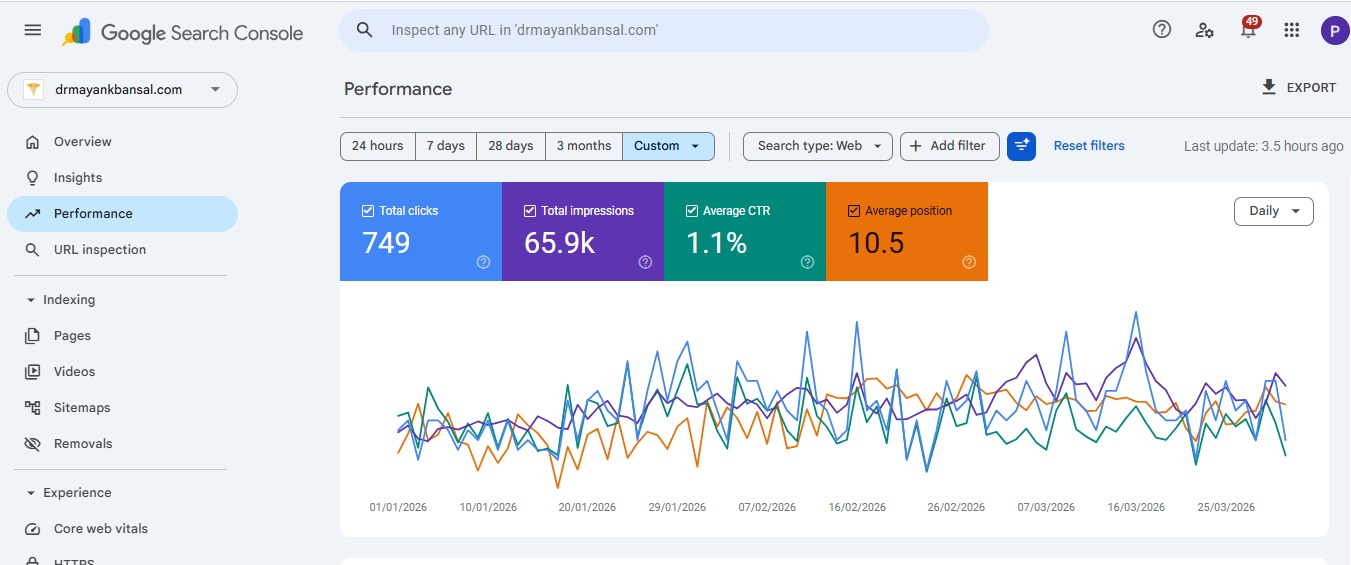
Task: Open the Daily granularity dropdown
Action: click(x=1274, y=211)
